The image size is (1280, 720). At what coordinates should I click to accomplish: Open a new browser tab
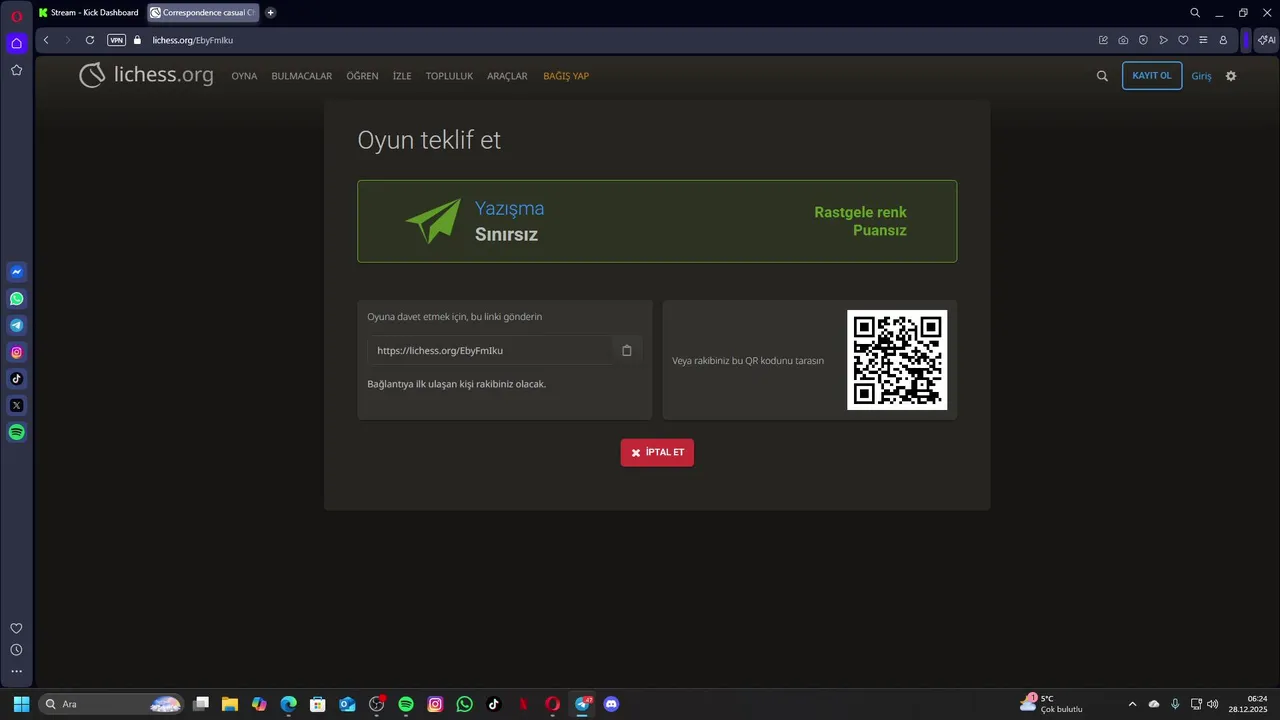pos(270,13)
